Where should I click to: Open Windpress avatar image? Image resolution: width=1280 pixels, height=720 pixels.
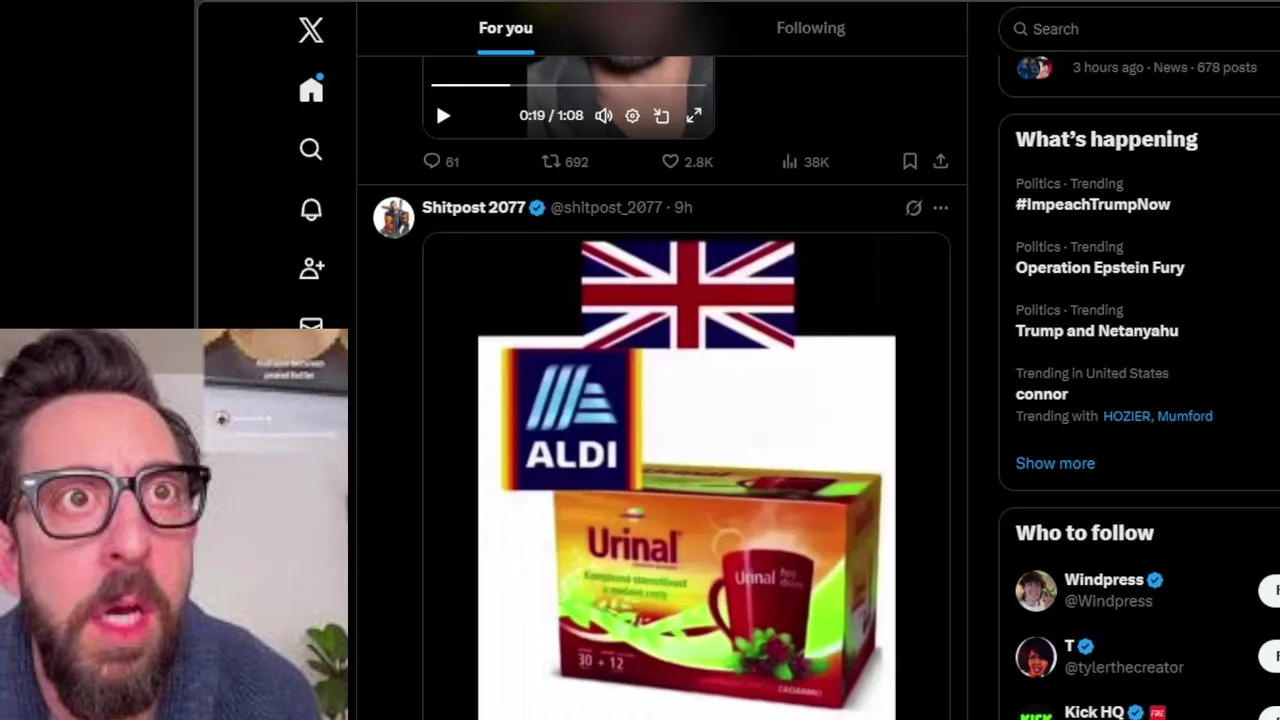1036,590
